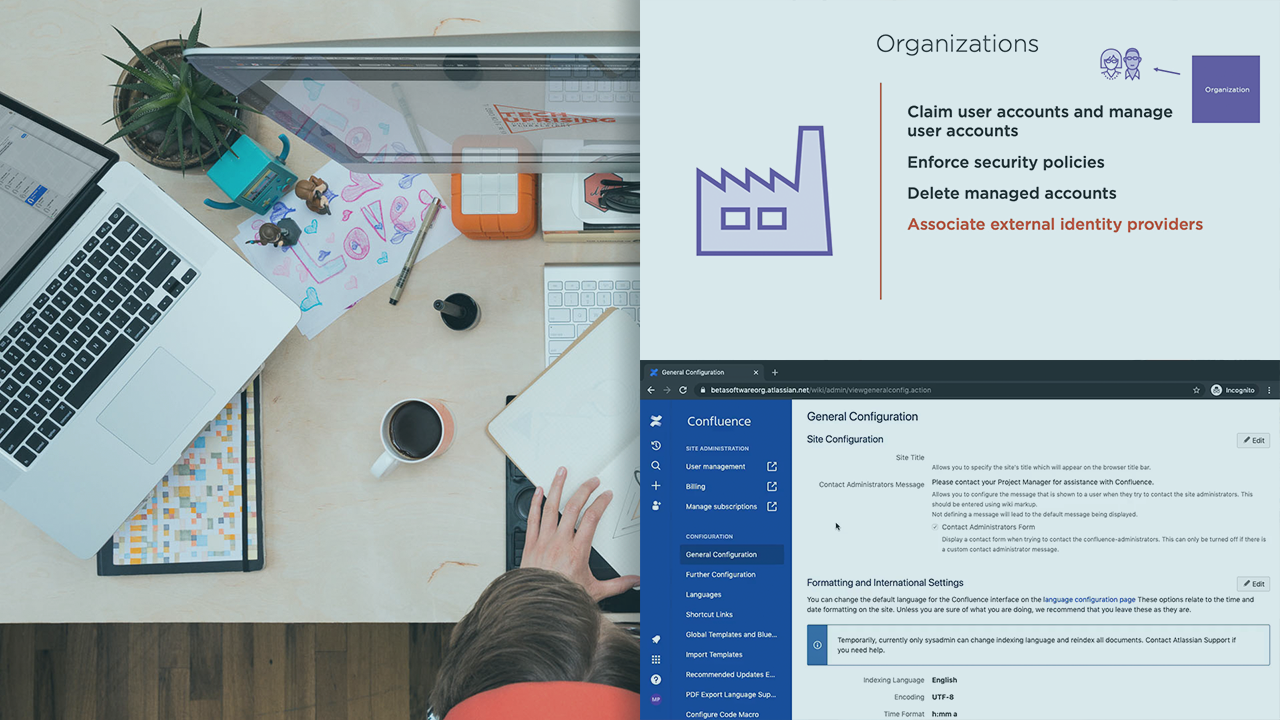Open the app switcher grid icon
Image resolution: width=1280 pixels, height=720 pixels.
(656, 660)
